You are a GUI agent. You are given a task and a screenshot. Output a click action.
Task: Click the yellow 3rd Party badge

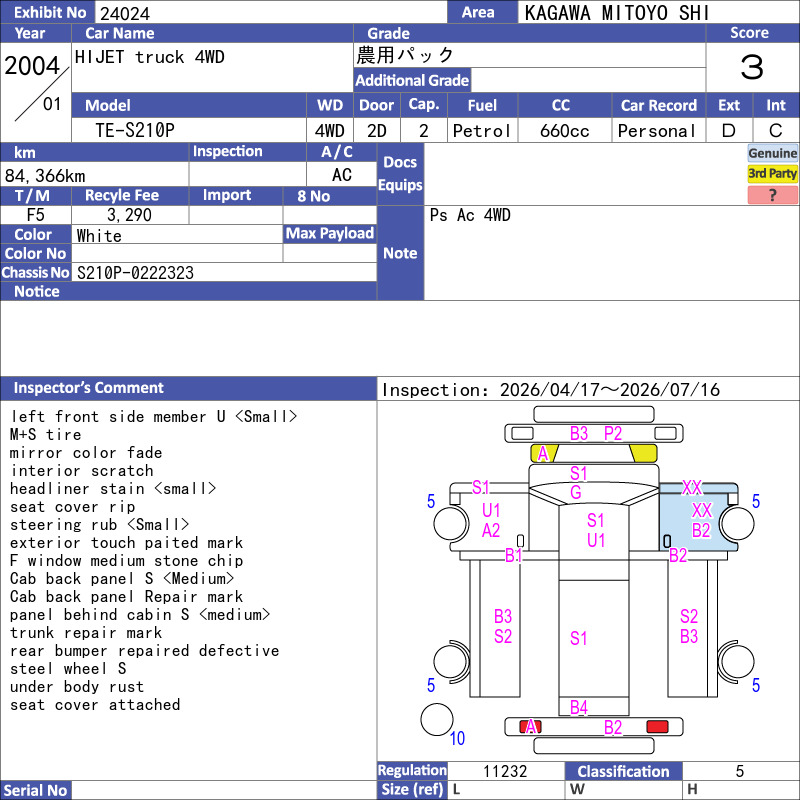pyautogui.click(x=772, y=174)
